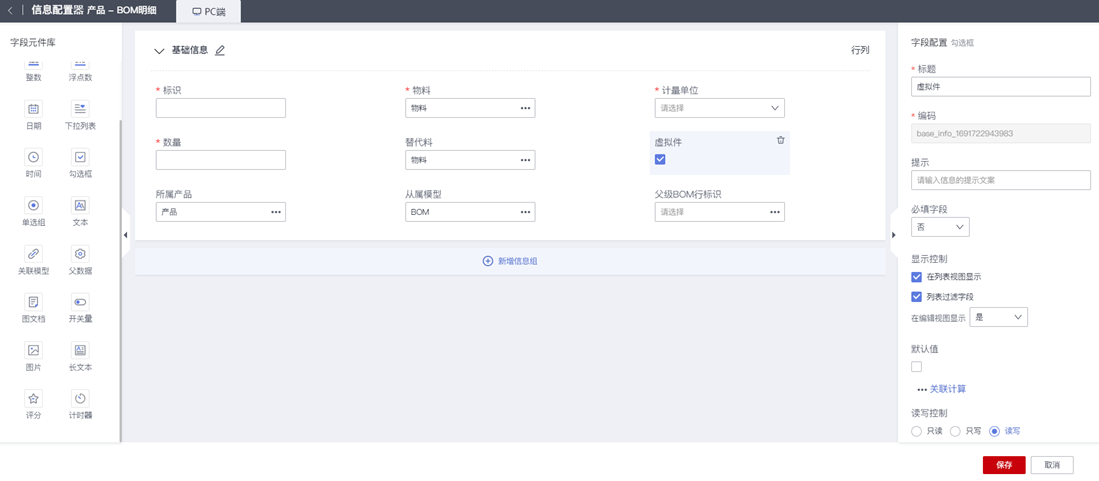Image resolution: width=1099 pixels, height=481 pixels.
Task: Open the 关联计算 link
Action: point(947,389)
